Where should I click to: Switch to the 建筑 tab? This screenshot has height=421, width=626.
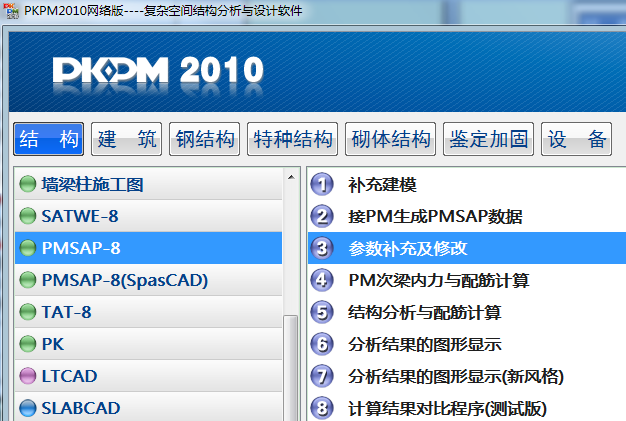(127, 139)
